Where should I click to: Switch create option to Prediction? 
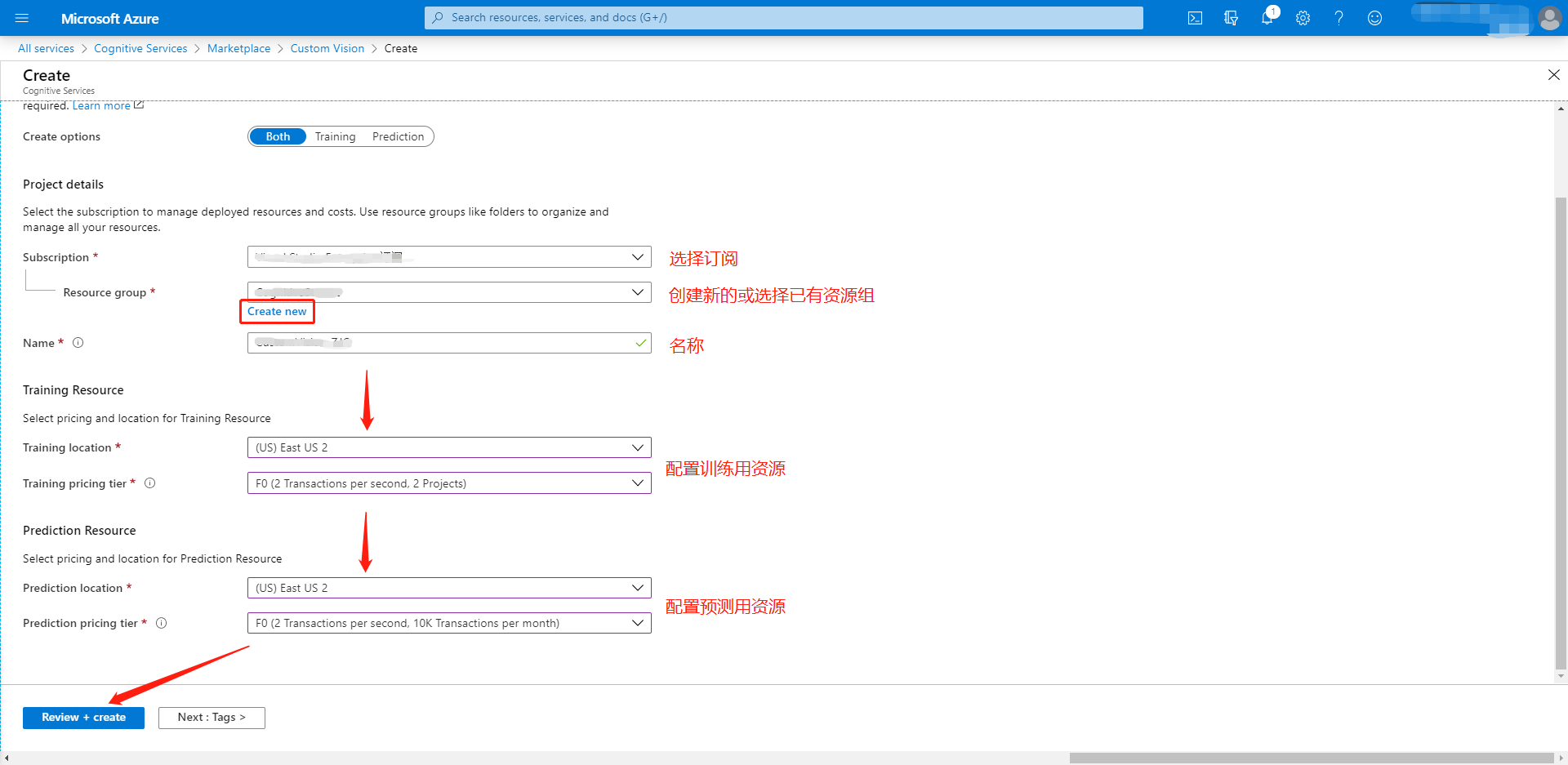[x=398, y=136]
